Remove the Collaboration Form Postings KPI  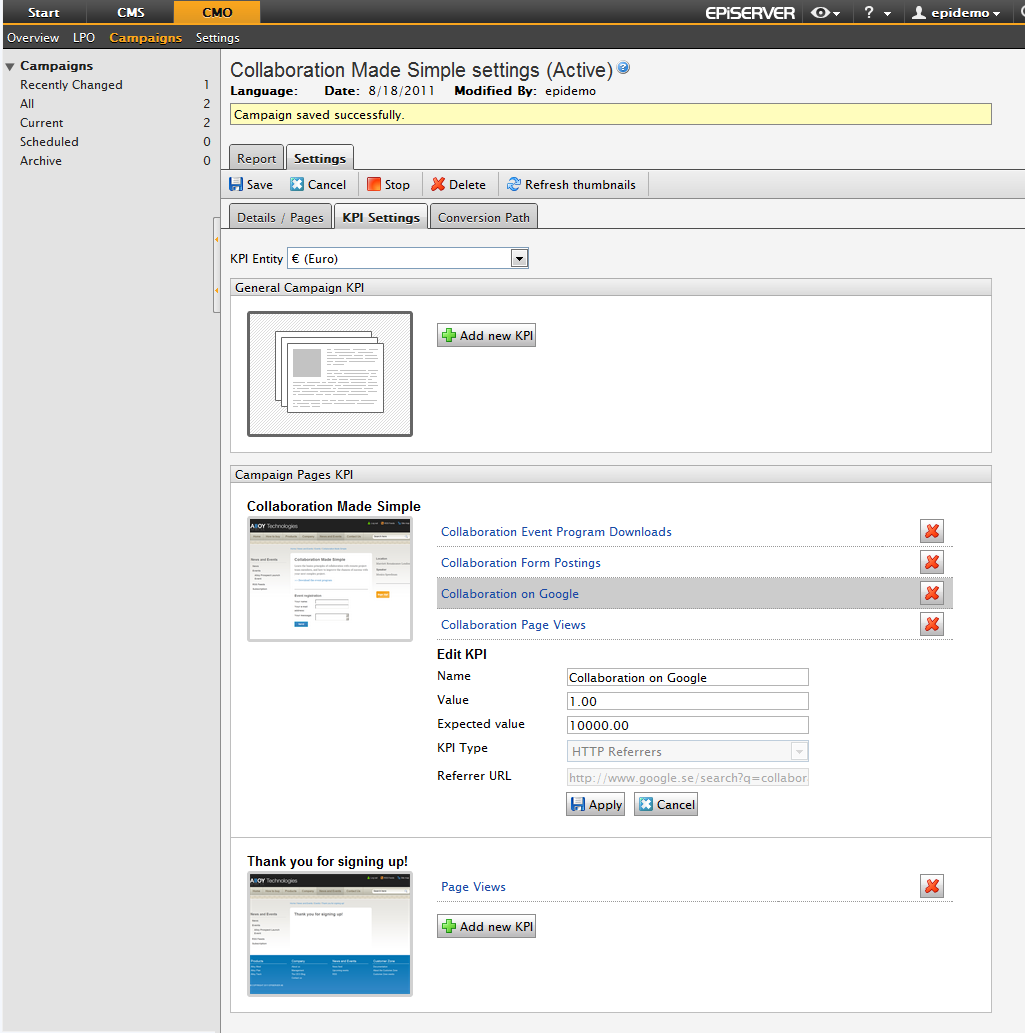pos(931,562)
